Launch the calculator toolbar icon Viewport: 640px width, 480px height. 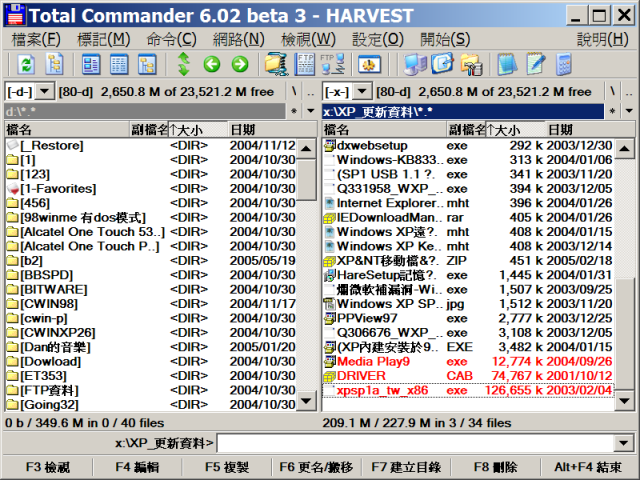(x=564, y=64)
